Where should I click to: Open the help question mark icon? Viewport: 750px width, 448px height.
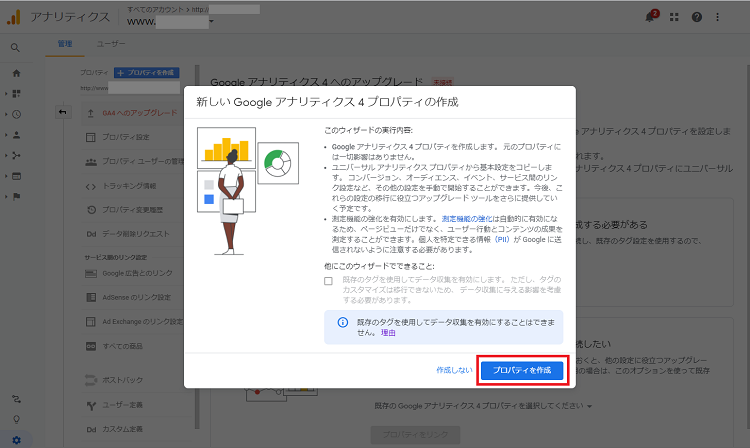pyautogui.click(x=697, y=17)
